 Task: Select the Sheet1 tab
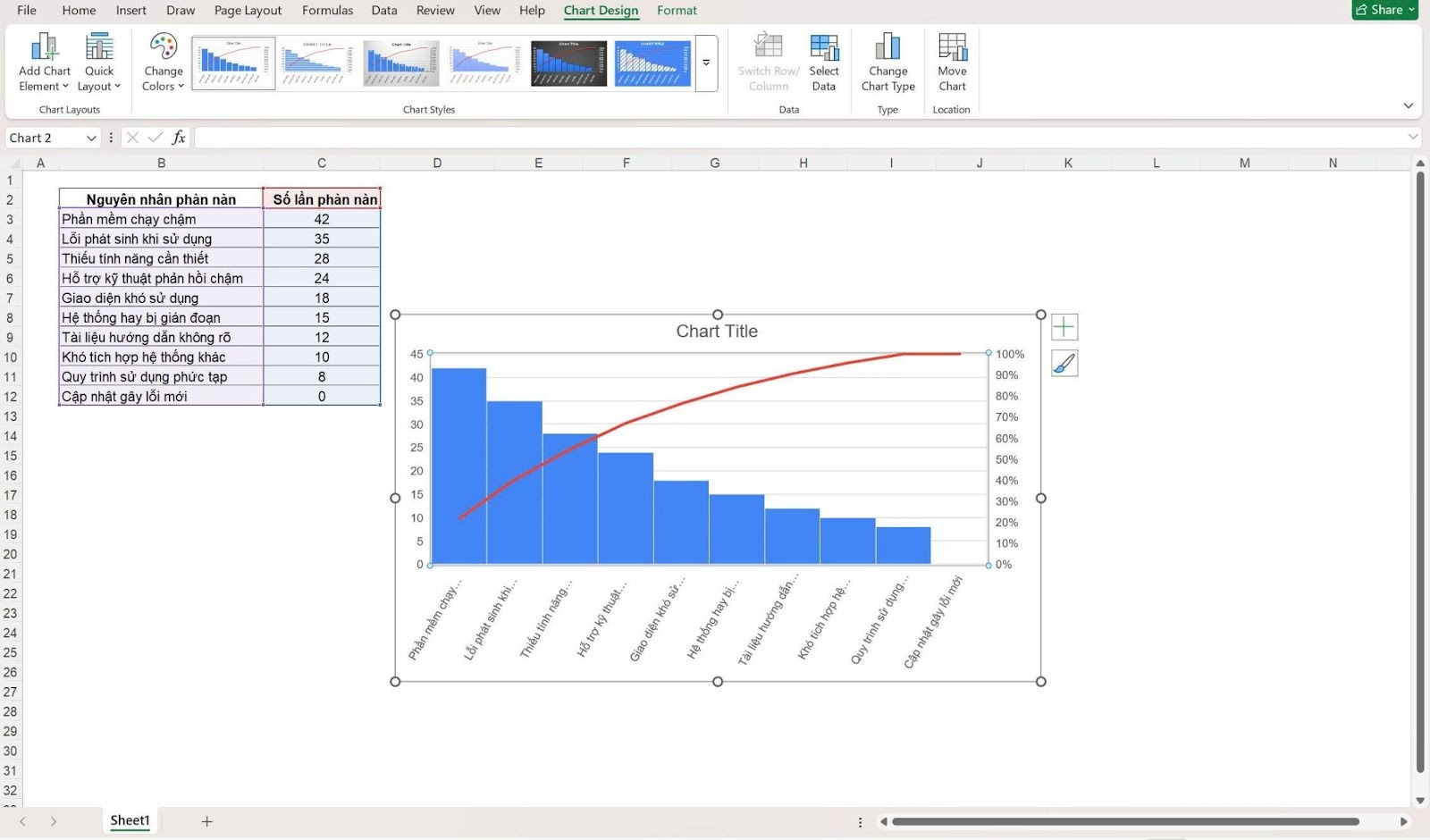130,820
